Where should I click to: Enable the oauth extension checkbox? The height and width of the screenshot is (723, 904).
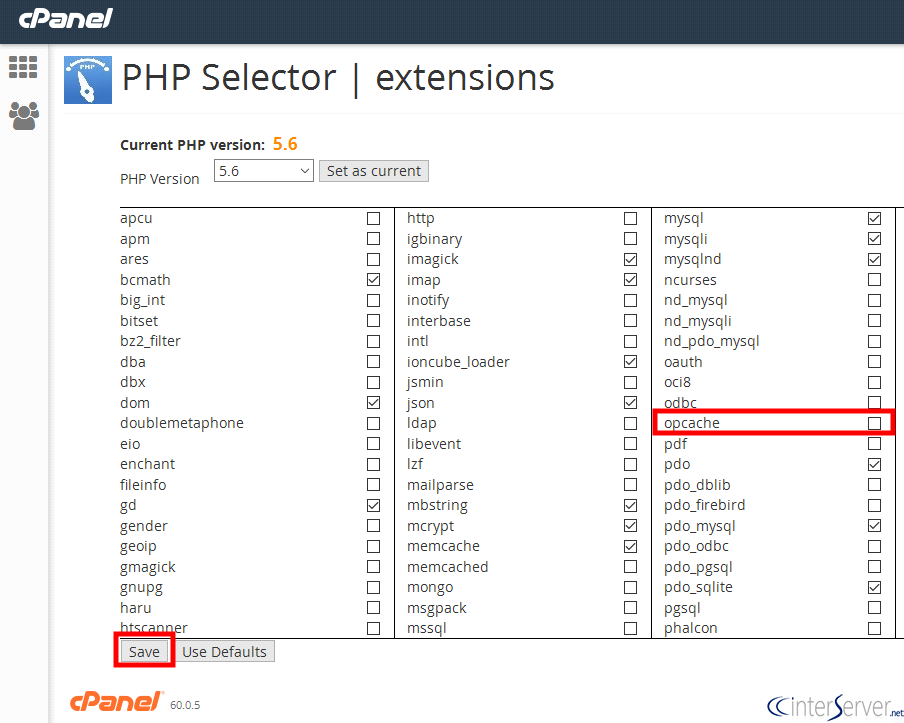click(874, 362)
